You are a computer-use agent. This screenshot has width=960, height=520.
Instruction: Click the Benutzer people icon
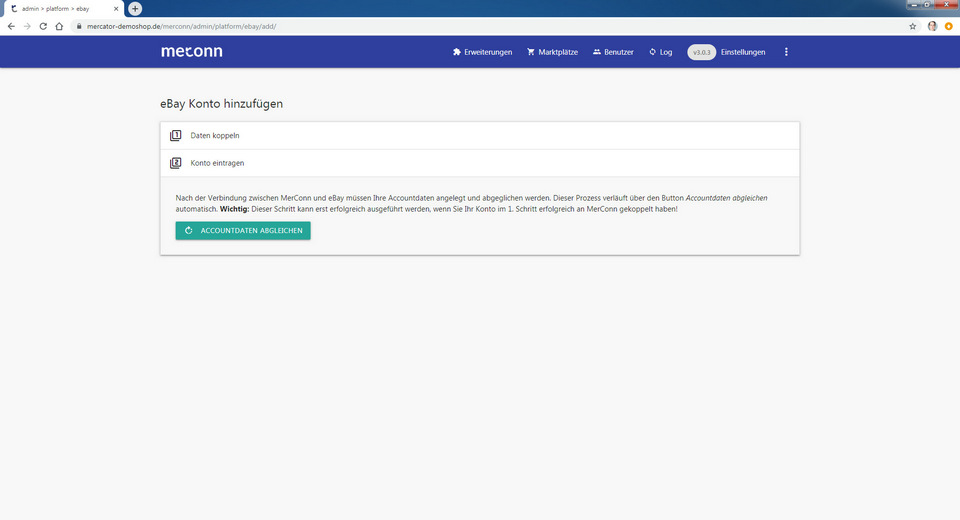pyautogui.click(x=596, y=52)
